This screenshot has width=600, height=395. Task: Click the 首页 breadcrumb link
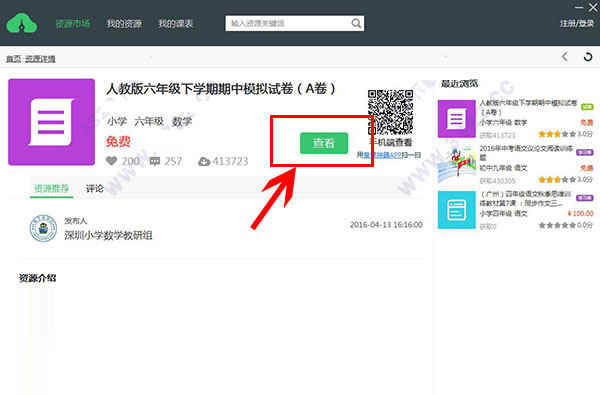point(13,59)
